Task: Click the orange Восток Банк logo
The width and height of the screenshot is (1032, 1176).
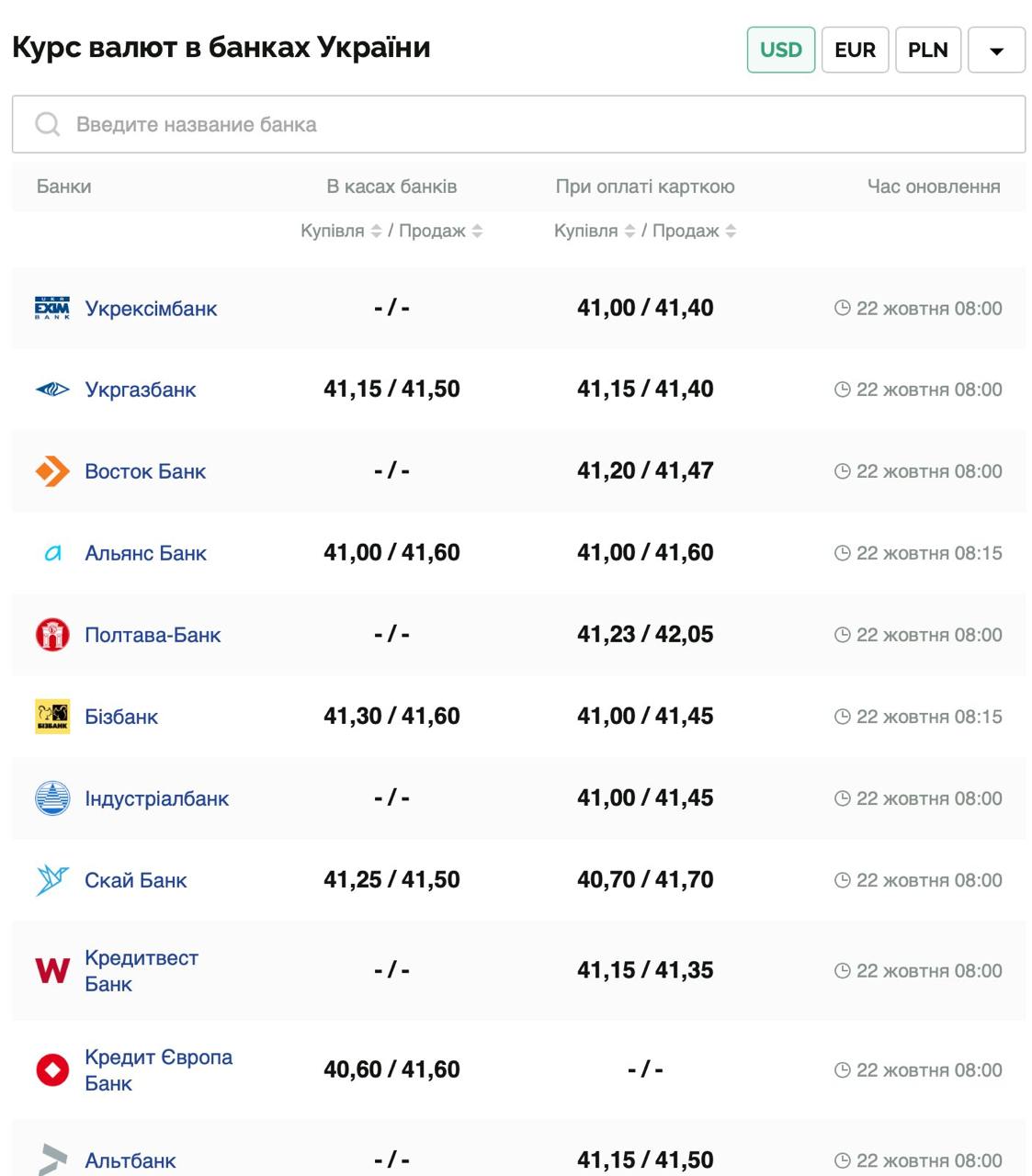Action: [52, 471]
